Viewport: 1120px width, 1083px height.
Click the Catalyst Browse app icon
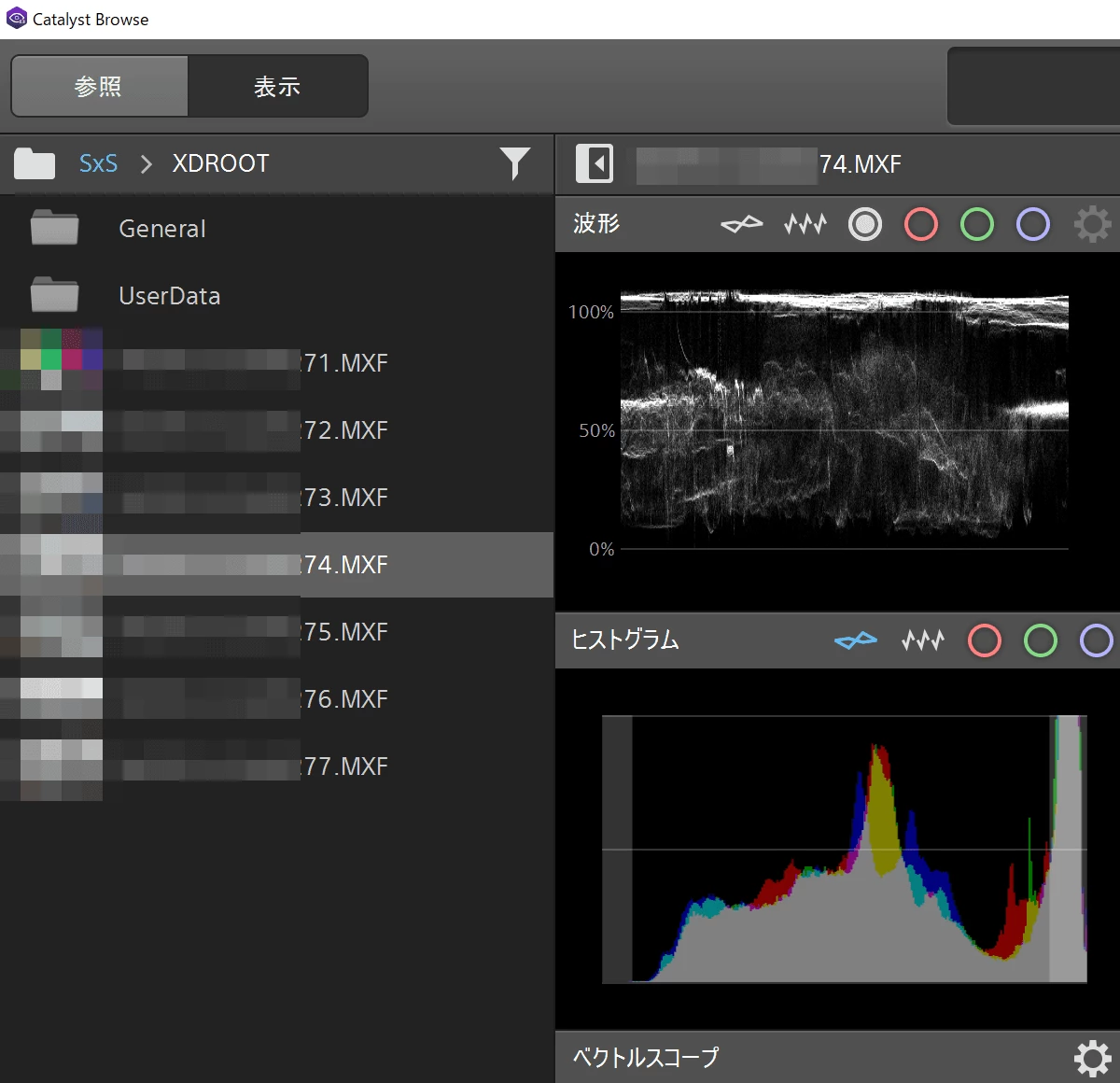pyautogui.click(x=17, y=18)
